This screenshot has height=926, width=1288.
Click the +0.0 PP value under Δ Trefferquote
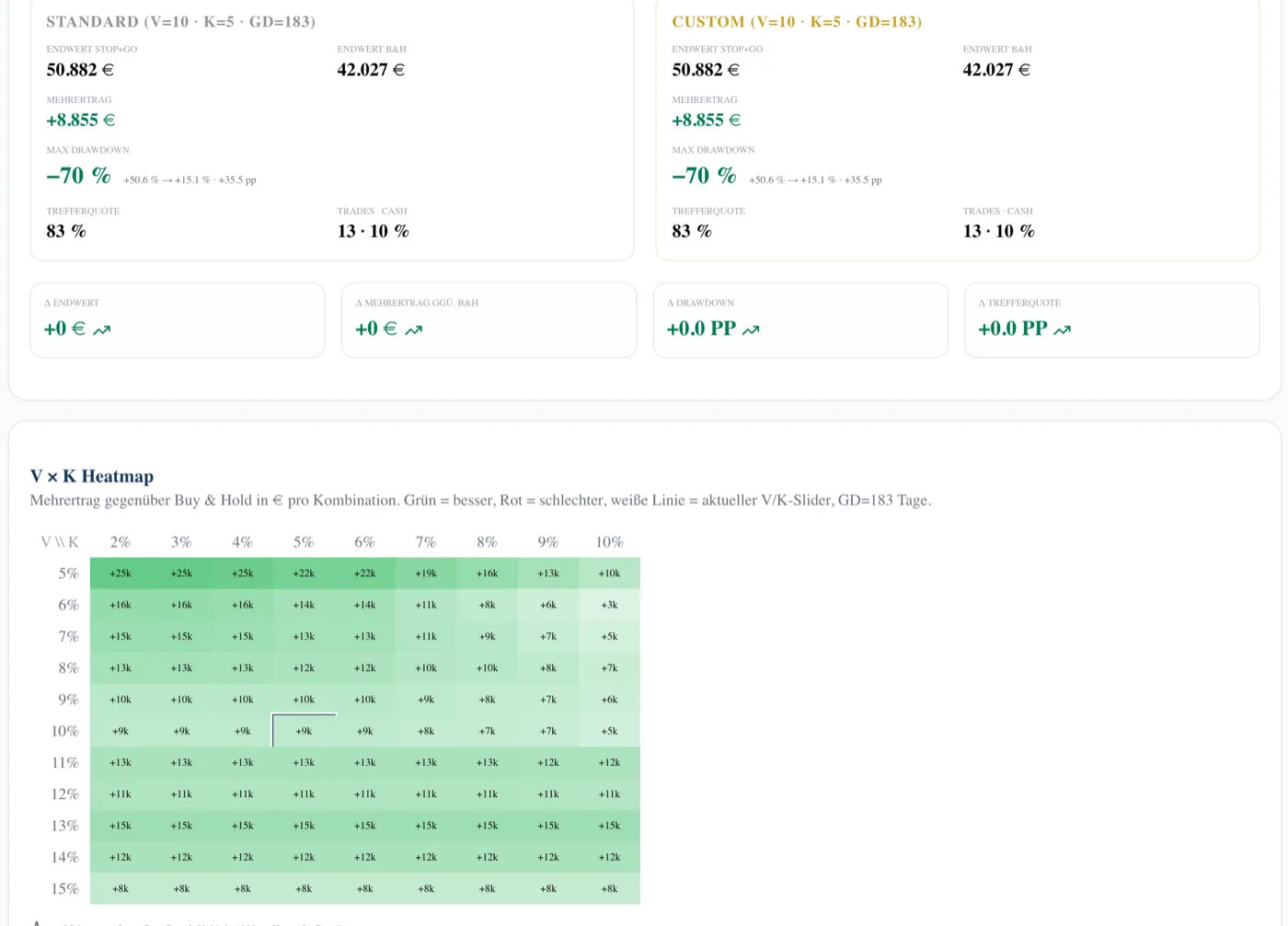1013,329
